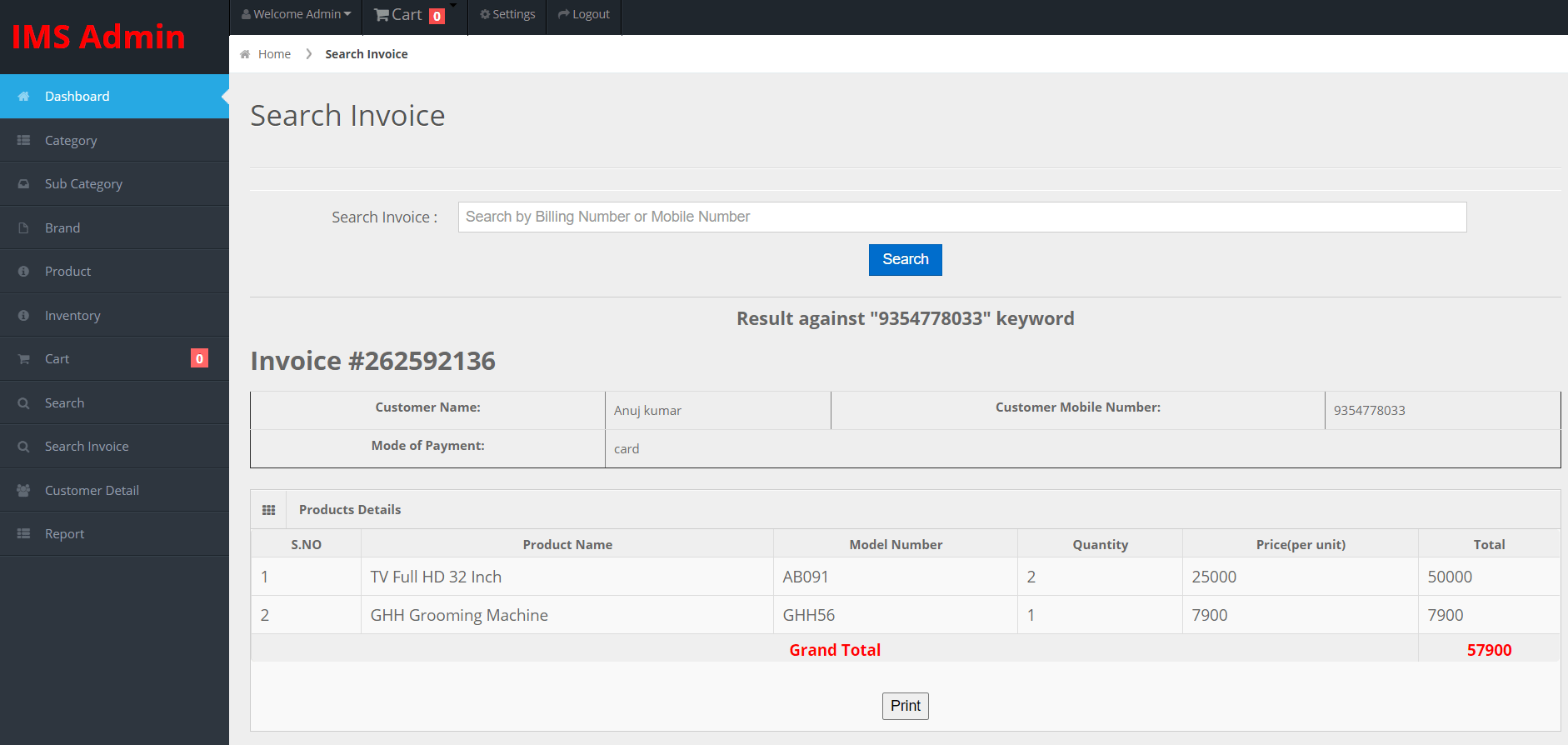Screen dimensions: 1568x745
Task: Click the Invoice #262592136 heading
Action: click(x=373, y=361)
